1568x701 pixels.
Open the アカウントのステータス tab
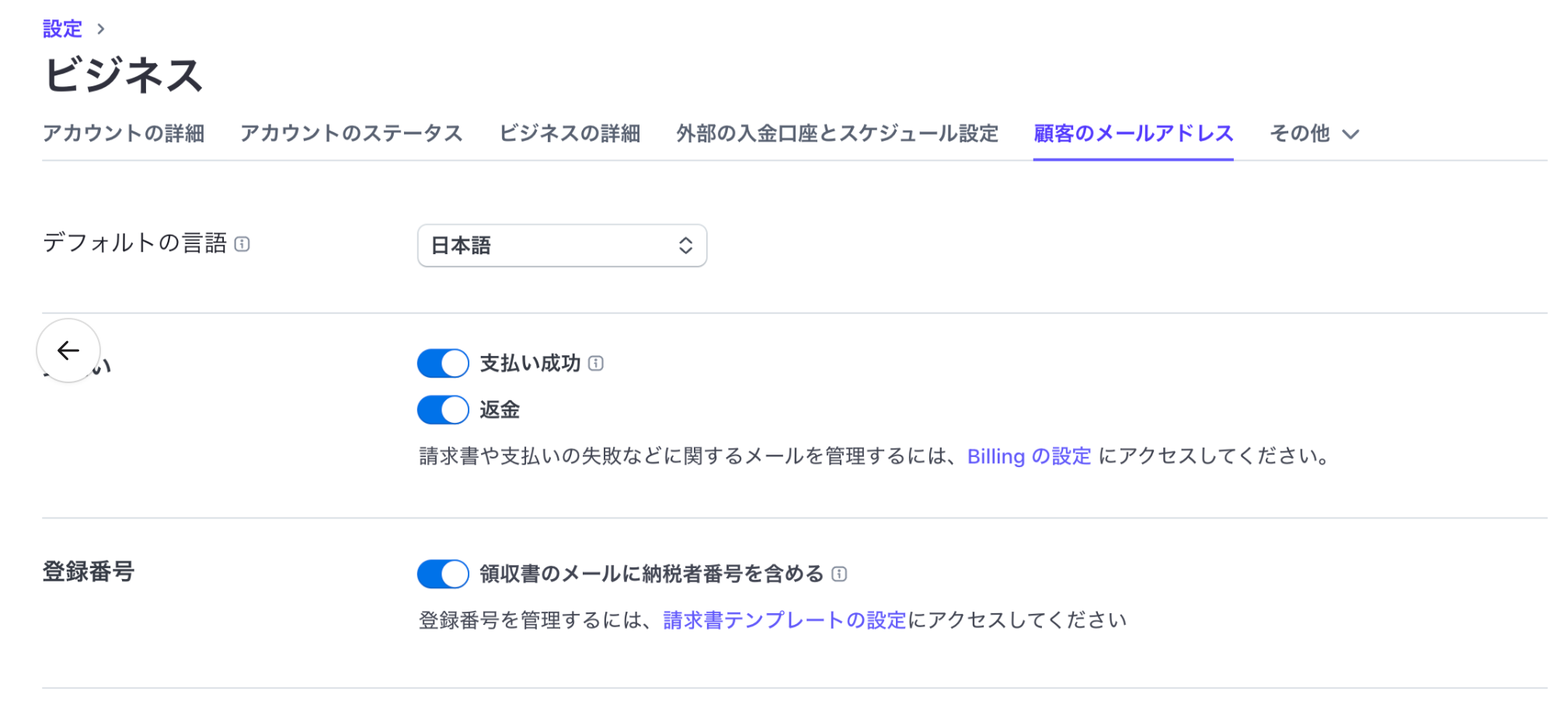coord(351,134)
